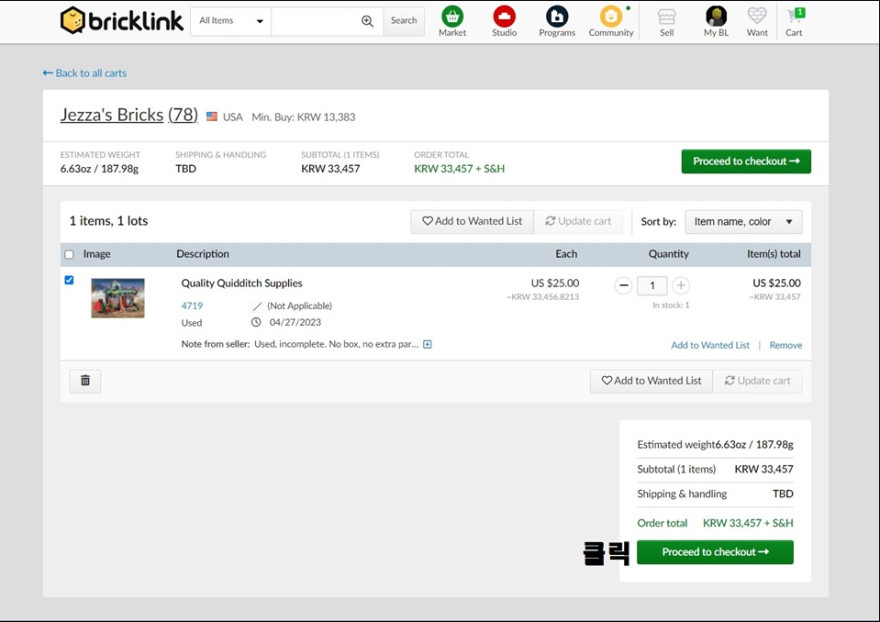Click the Not Applicable color slash icon

click(256, 306)
